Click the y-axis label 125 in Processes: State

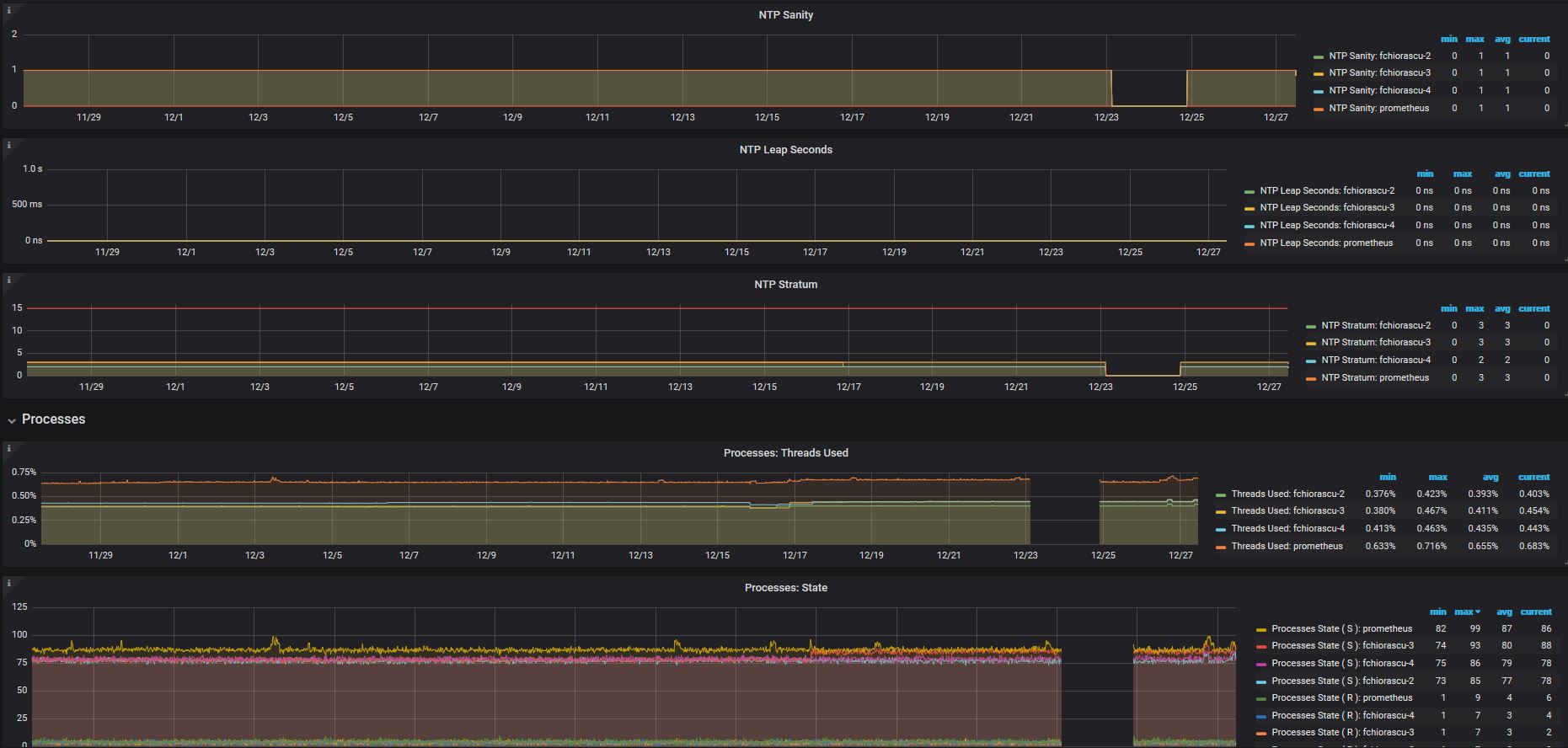(19, 607)
